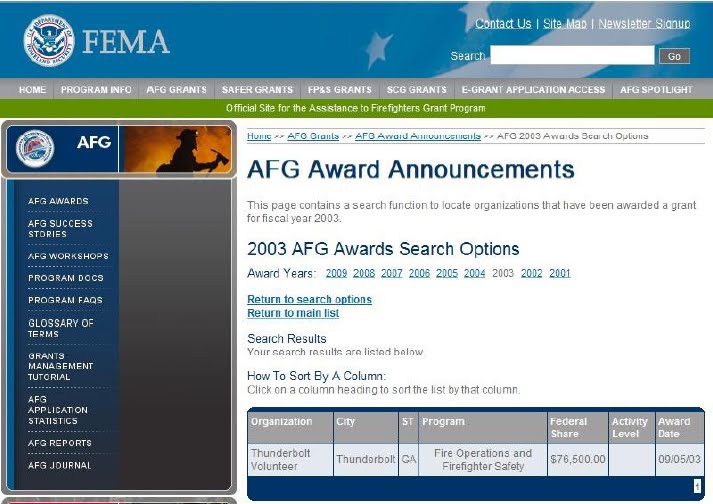Click the AFG Grants breadcrumb link
The height and width of the screenshot is (504, 713).
click(x=313, y=136)
